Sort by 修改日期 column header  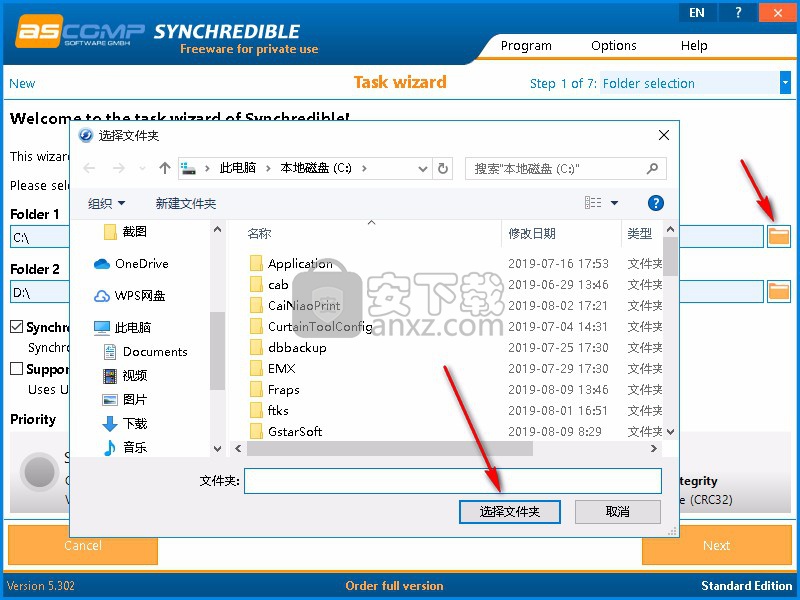pos(532,234)
